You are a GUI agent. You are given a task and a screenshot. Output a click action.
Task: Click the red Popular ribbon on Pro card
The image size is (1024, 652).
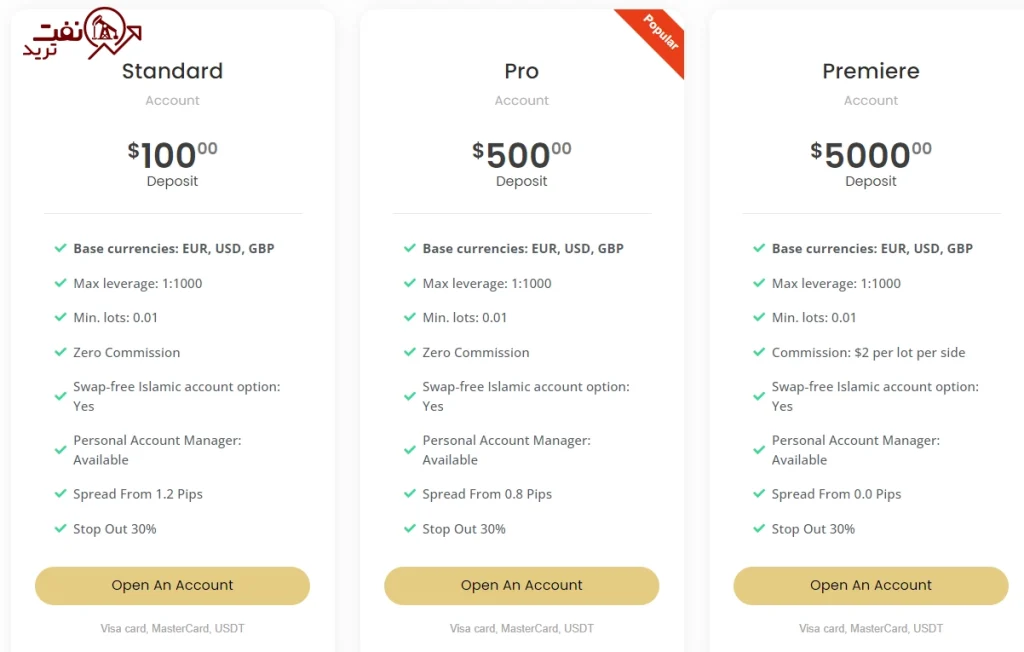click(658, 35)
